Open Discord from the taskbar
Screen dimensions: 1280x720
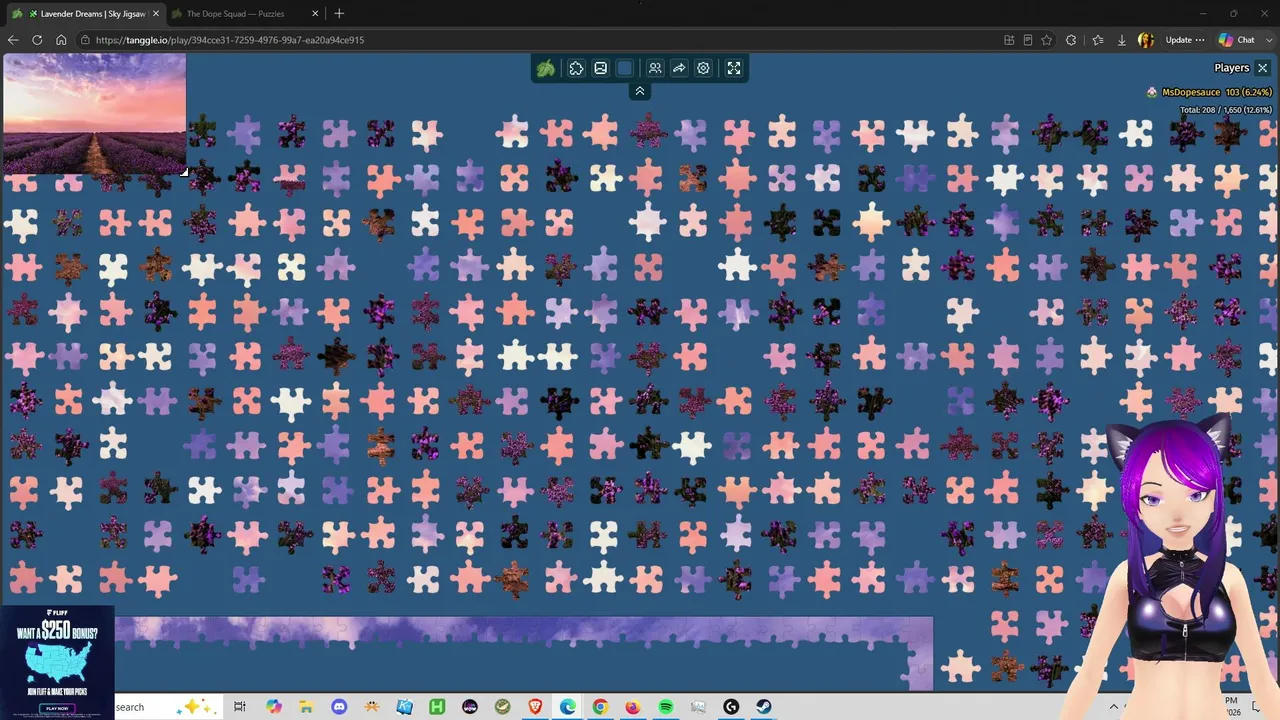point(339,707)
